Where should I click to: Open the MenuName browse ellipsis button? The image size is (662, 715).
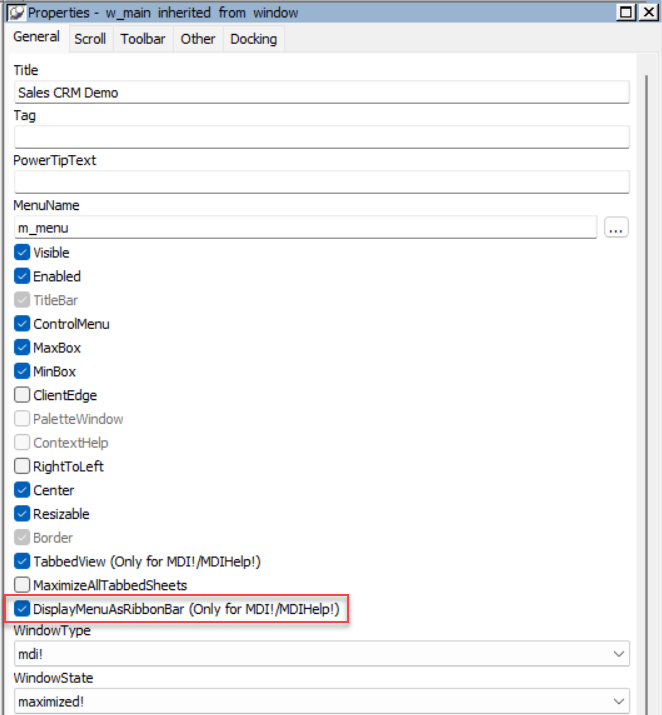click(616, 228)
